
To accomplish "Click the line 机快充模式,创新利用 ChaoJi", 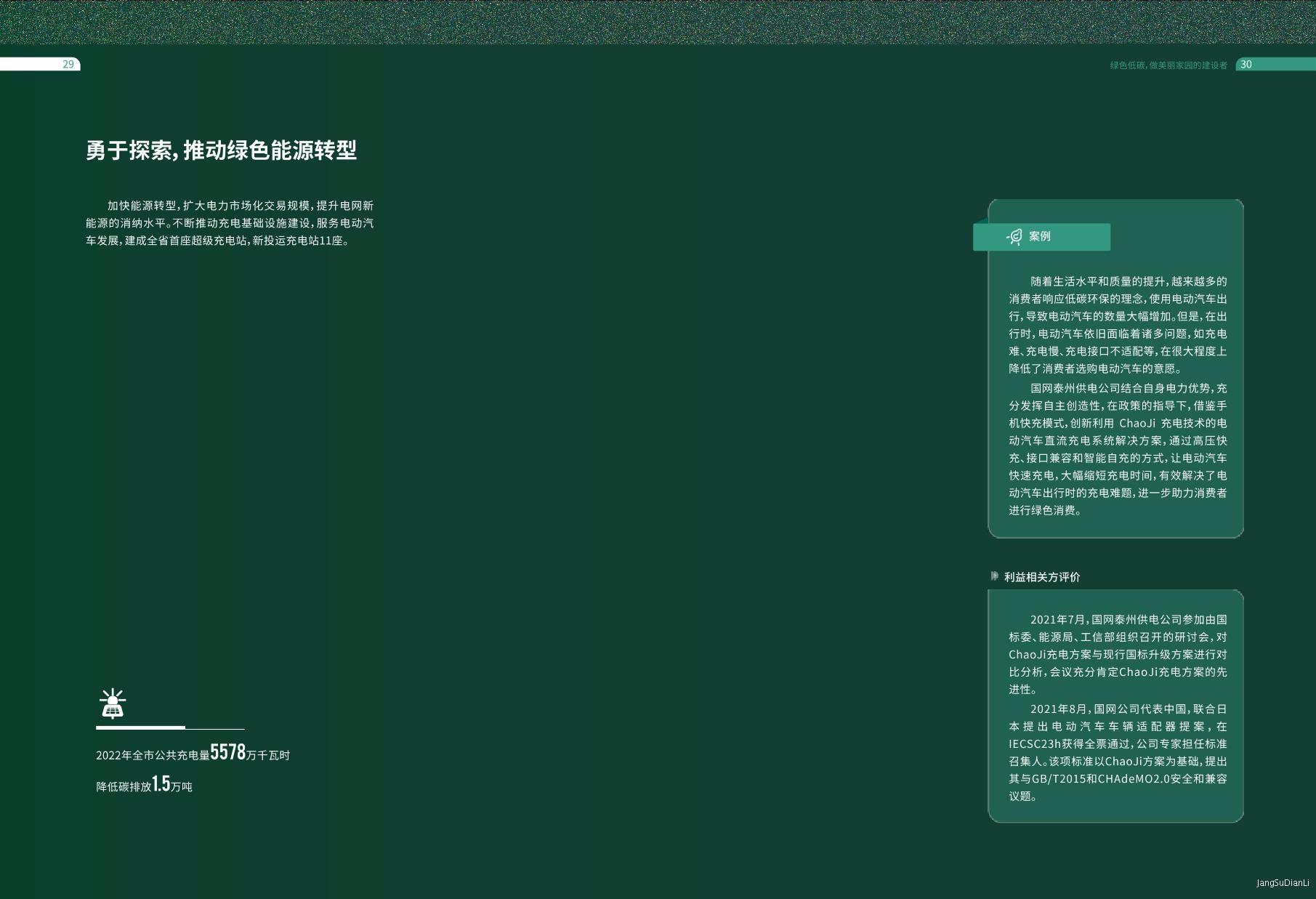I will 1118,423.
